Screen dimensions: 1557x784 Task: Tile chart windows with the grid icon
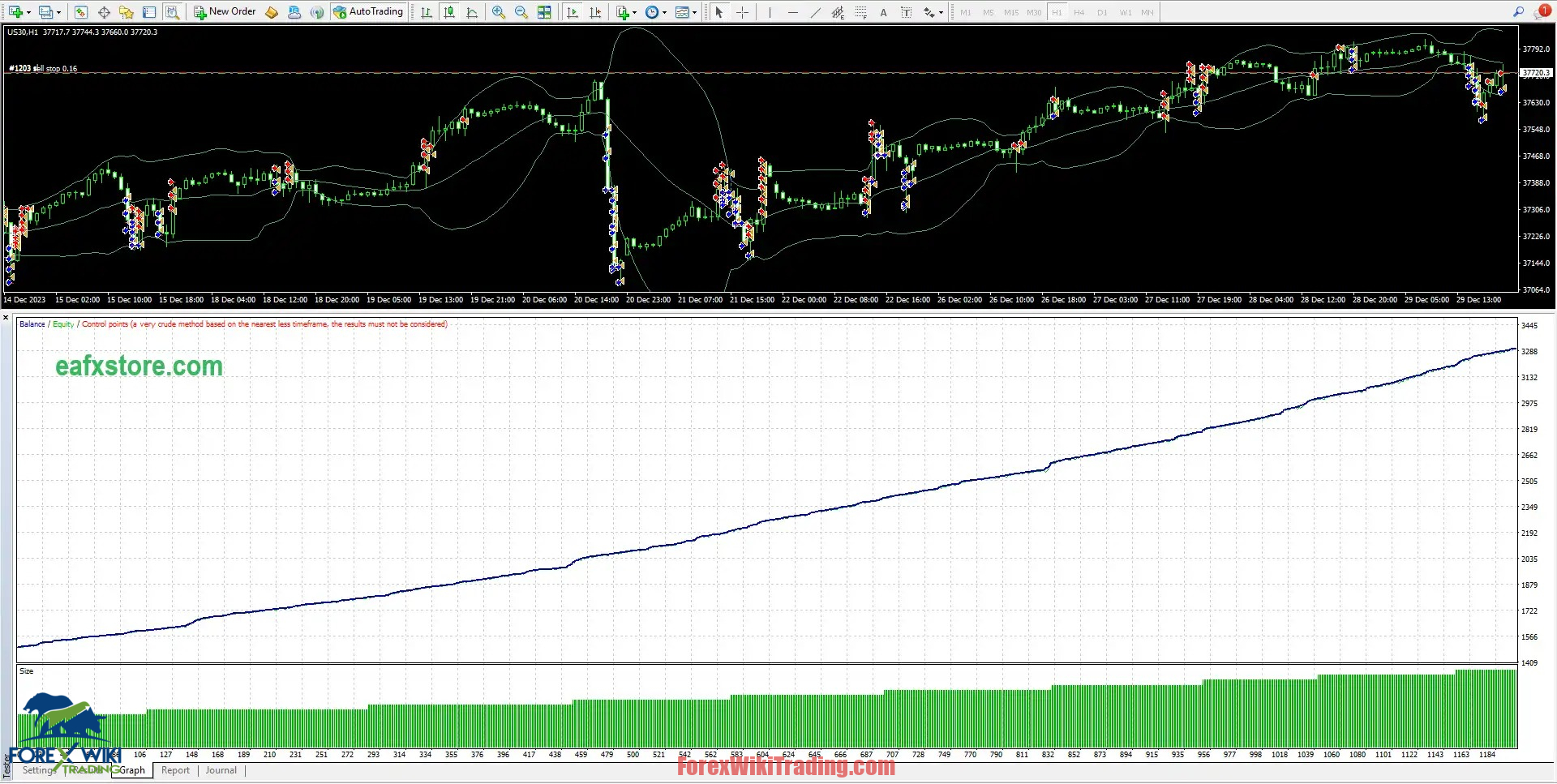[x=544, y=12]
